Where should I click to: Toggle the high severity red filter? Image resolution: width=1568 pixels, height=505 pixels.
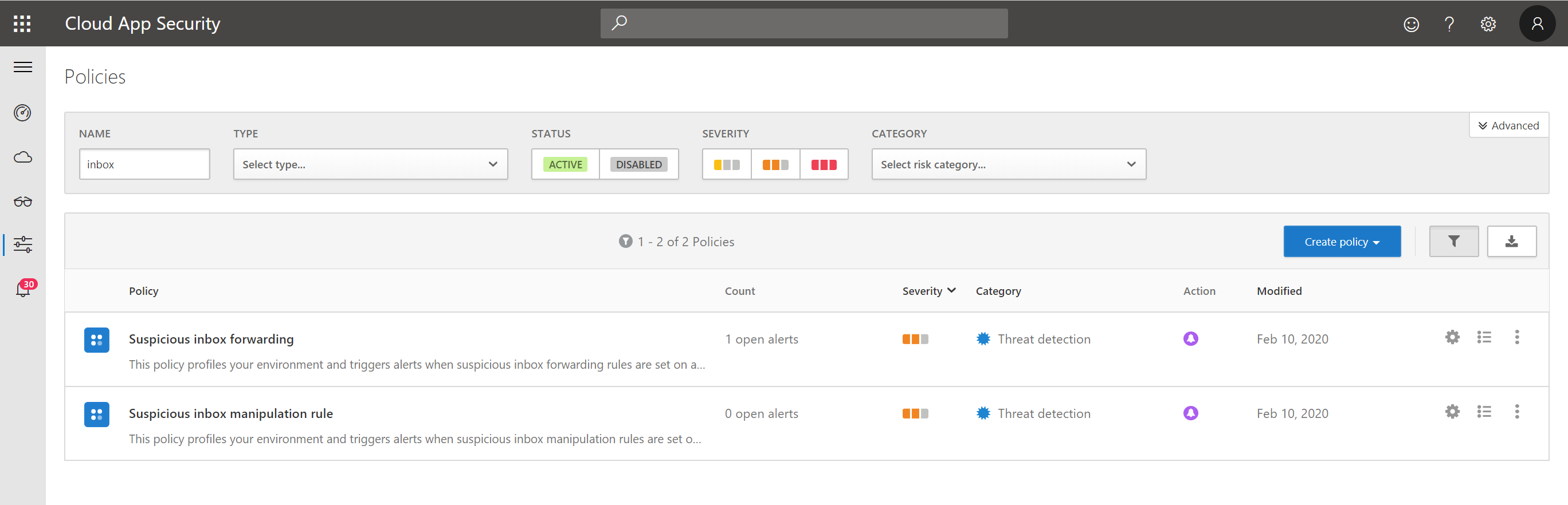point(824,164)
